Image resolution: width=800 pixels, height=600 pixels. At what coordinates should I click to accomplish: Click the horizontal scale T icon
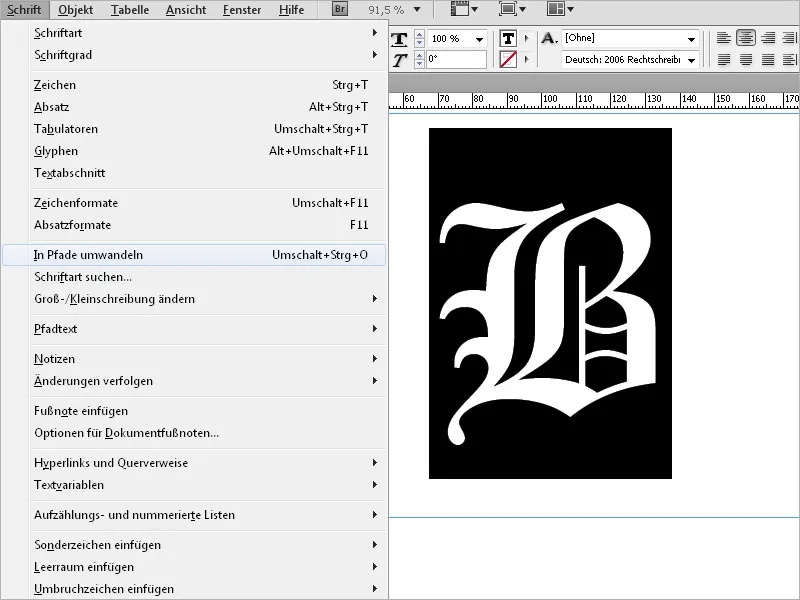pyautogui.click(x=399, y=39)
